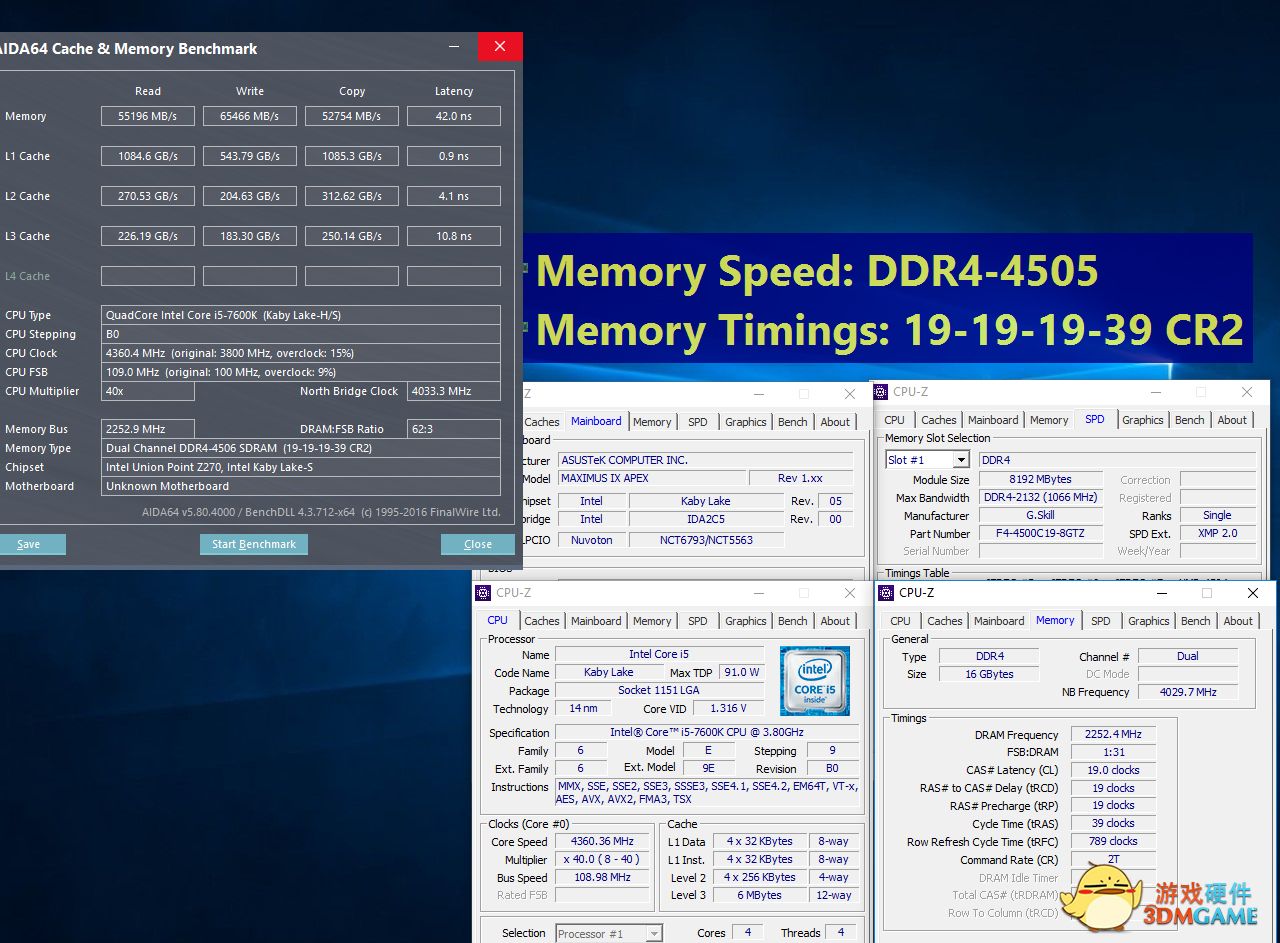This screenshot has height=943, width=1280.
Task: Click the L1 Cache Read value 1084.6 GB/s
Action: coord(148,156)
